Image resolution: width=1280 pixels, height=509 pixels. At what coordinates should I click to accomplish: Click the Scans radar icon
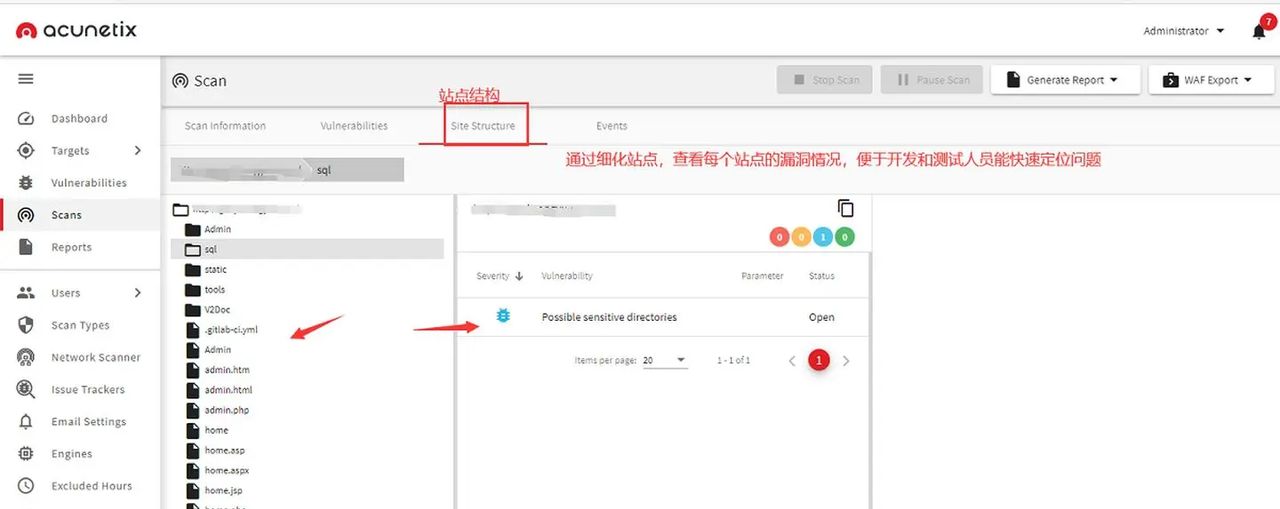27,215
